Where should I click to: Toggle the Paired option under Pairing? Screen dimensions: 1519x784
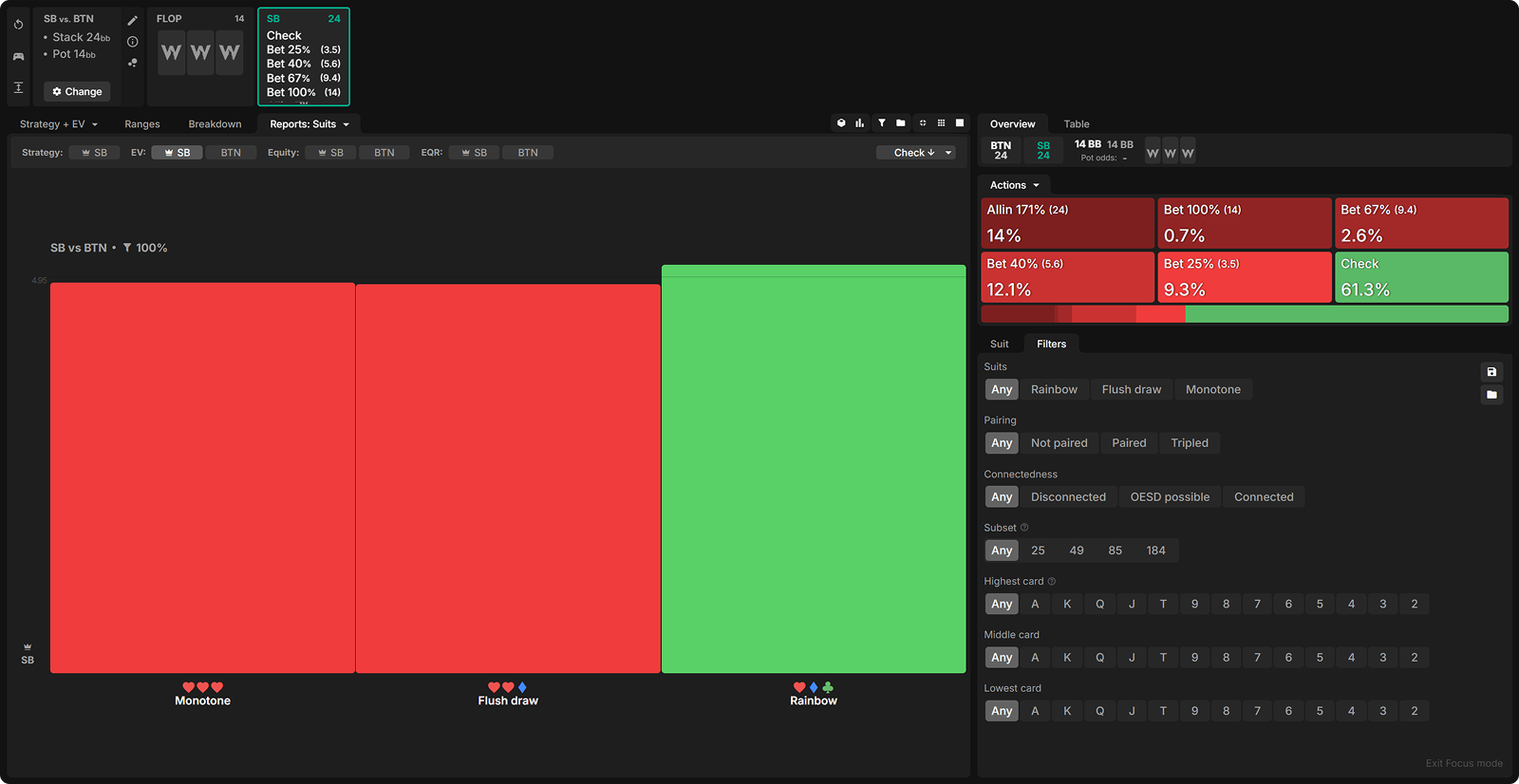tap(1129, 443)
